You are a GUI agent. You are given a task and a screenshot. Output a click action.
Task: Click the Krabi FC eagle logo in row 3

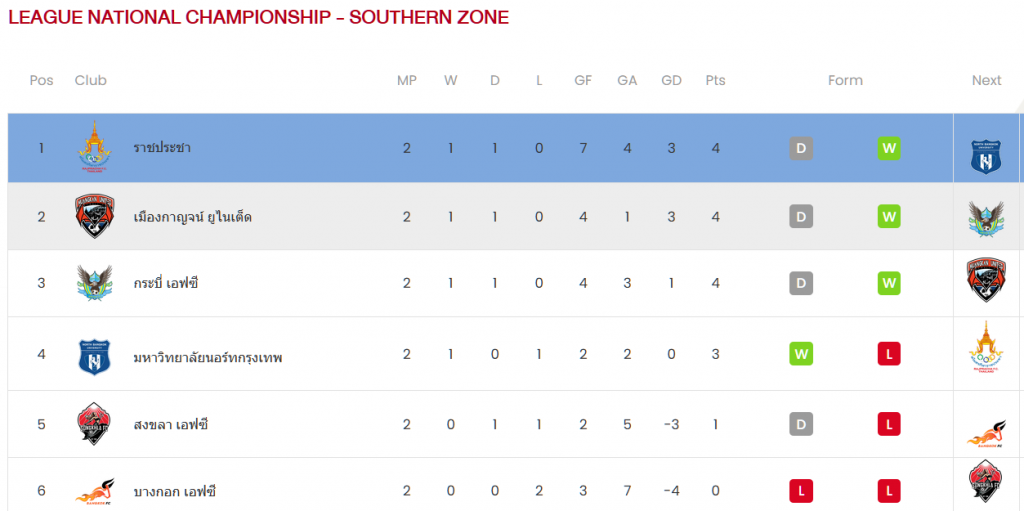pyautogui.click(x=95, y=283)
